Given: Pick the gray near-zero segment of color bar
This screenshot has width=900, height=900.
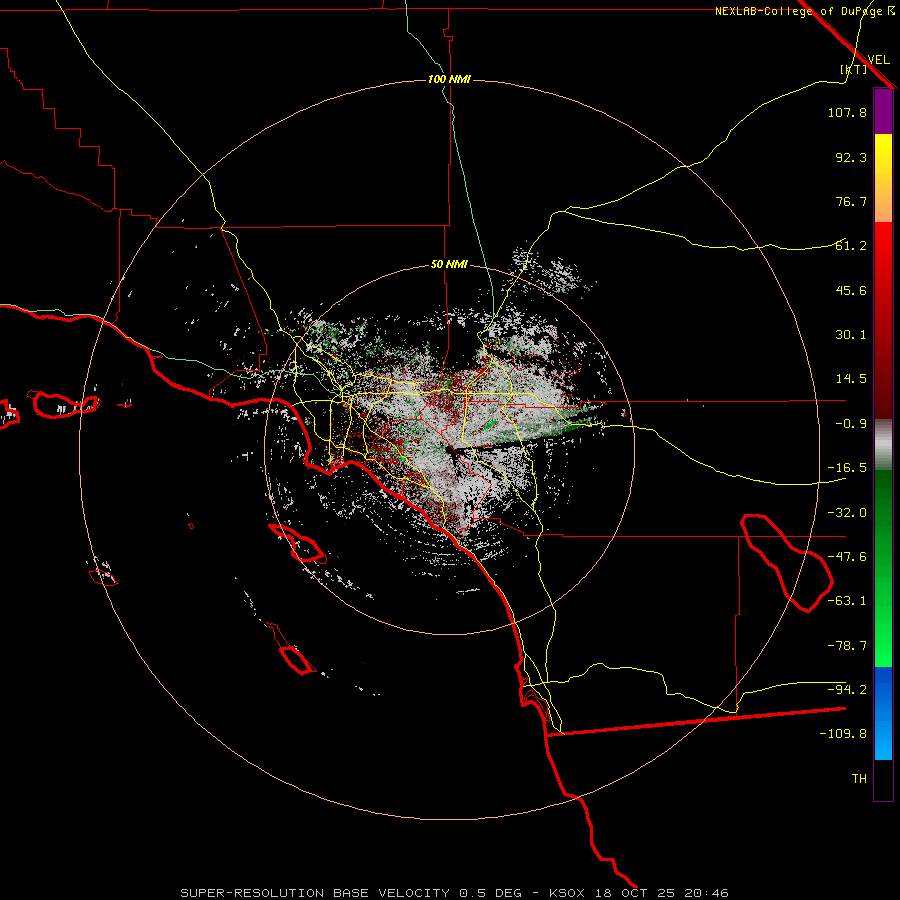Looking at the screenshot, I should click(x=883, y=445).
